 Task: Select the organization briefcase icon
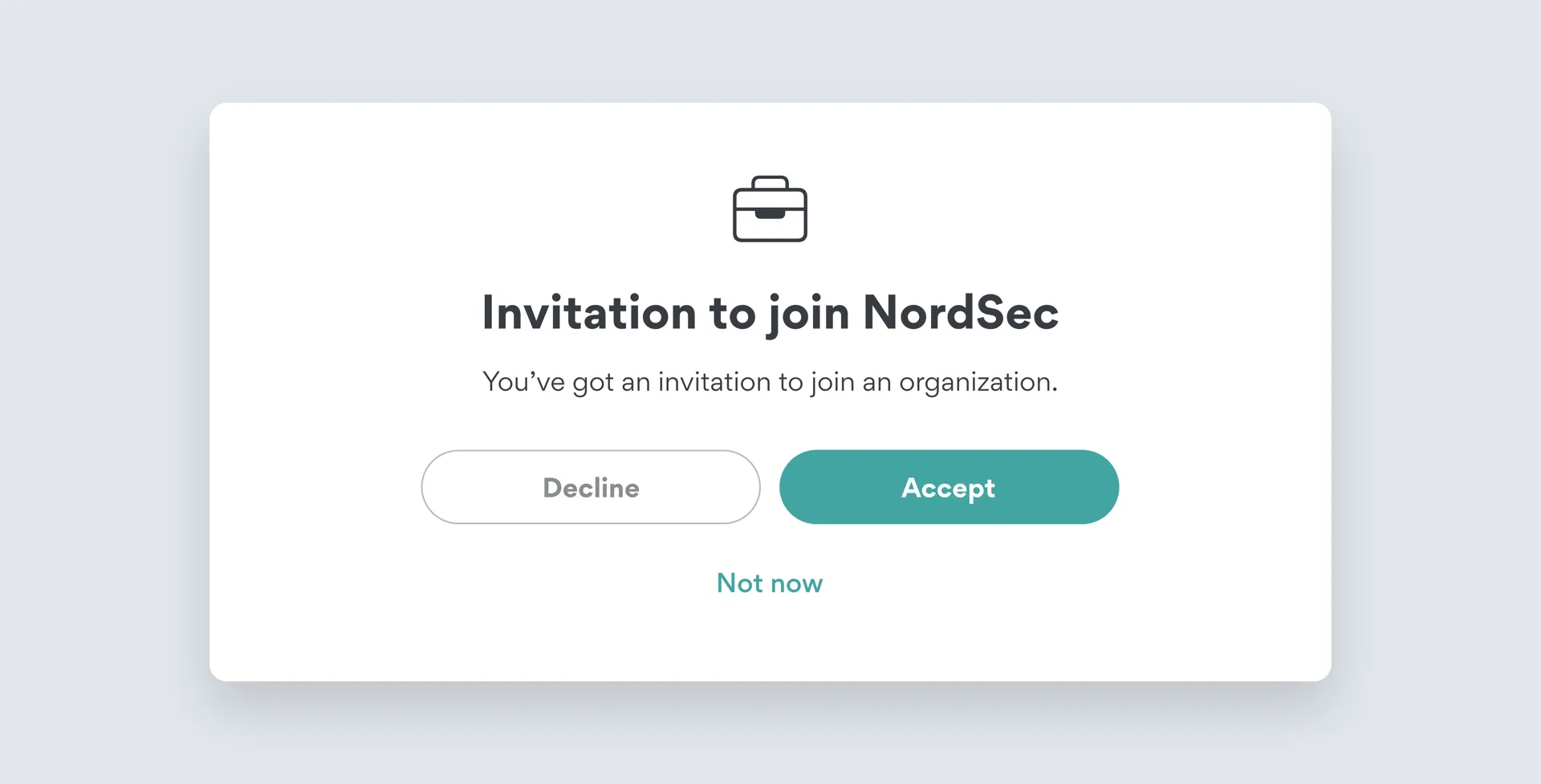(x=770, y=209)
